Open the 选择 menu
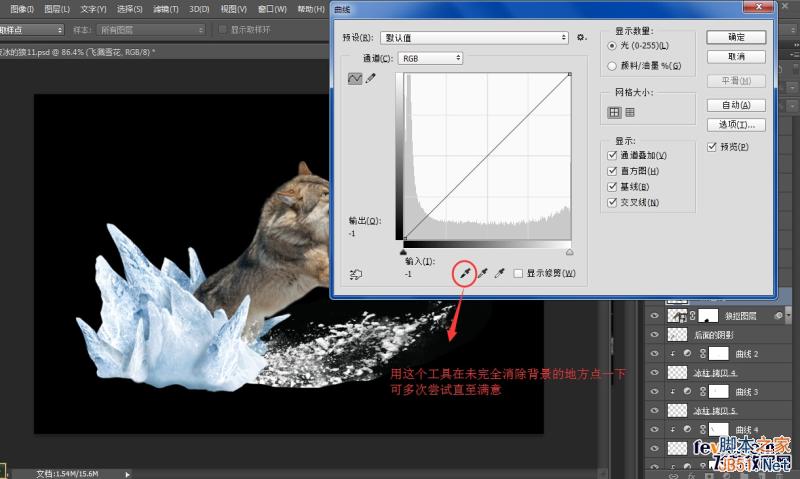 point(130,9)
